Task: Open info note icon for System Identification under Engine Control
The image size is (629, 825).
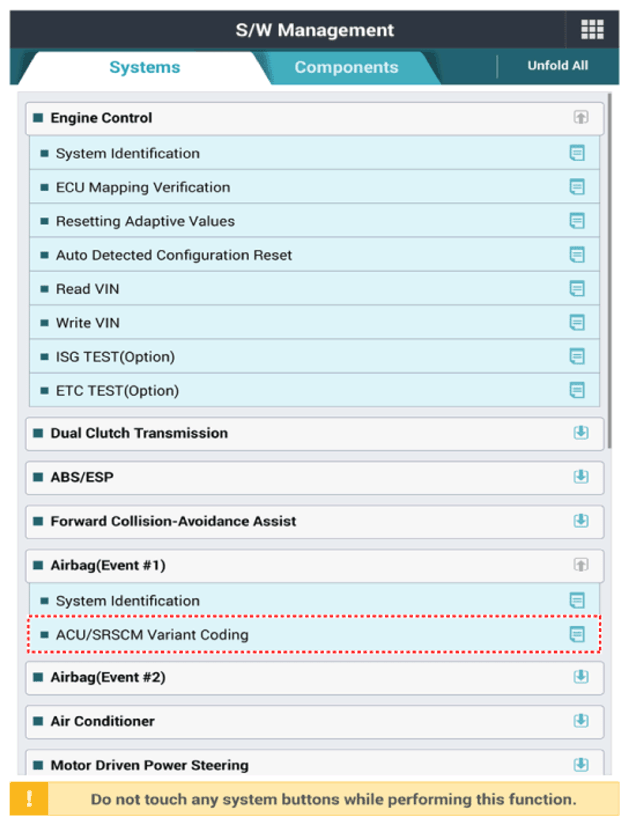Action: coord(577,153)
